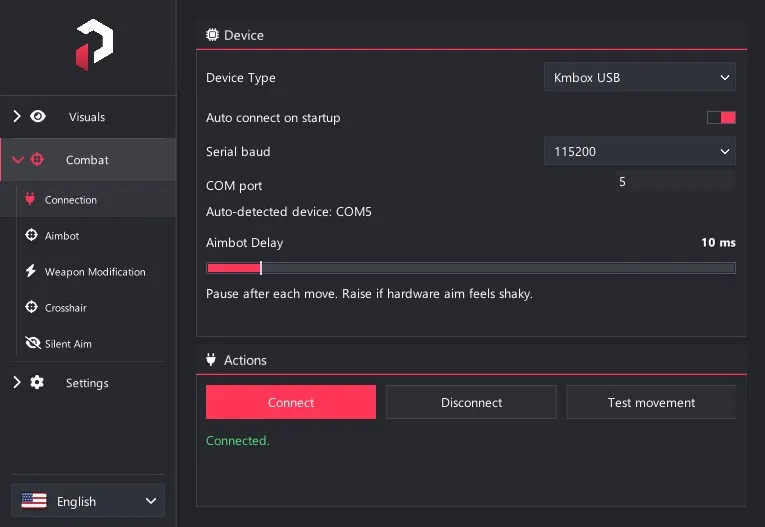The image size is (765, 527).
Task: Click the chip icon in the Device header
Action: point(212,35)
